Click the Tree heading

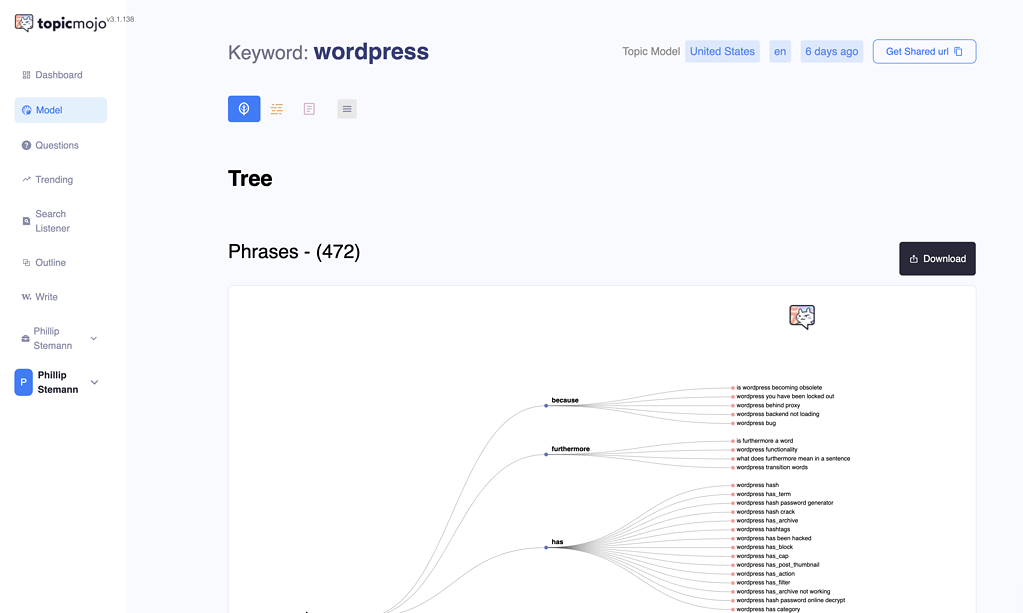[250, 179]
